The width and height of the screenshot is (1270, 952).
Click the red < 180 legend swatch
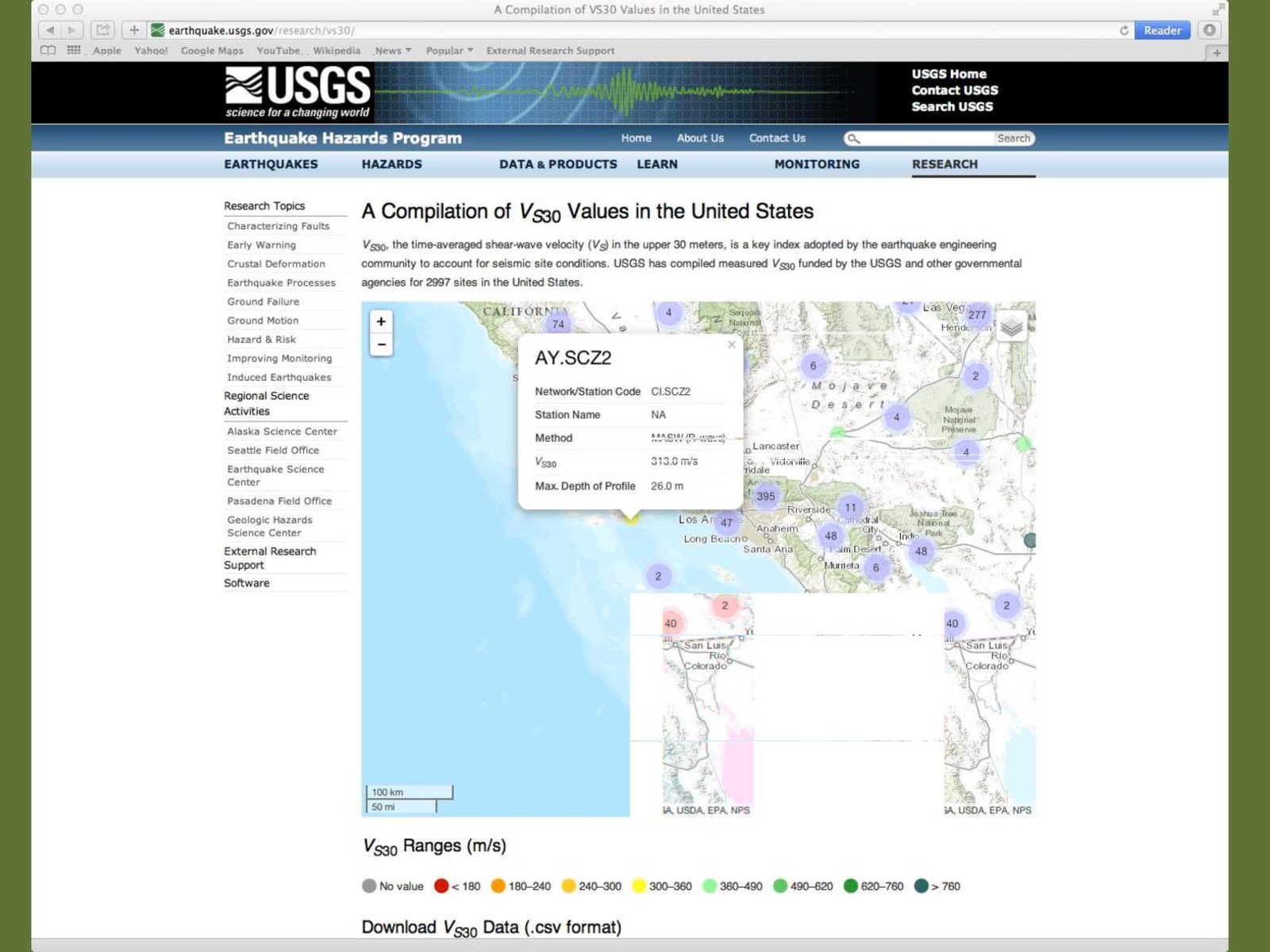(x=441, y=886)
